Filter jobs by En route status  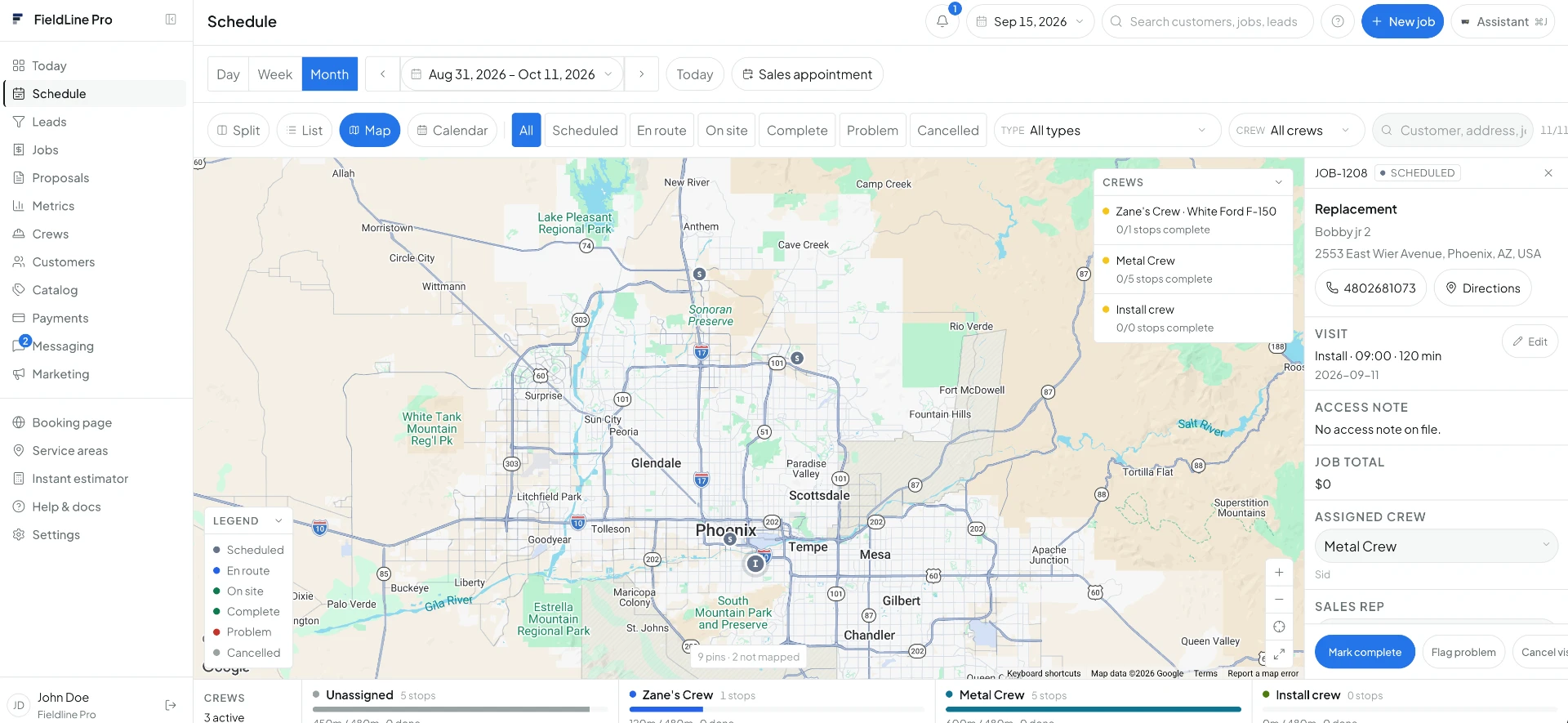pyautogui.click(x=661, y=131)
